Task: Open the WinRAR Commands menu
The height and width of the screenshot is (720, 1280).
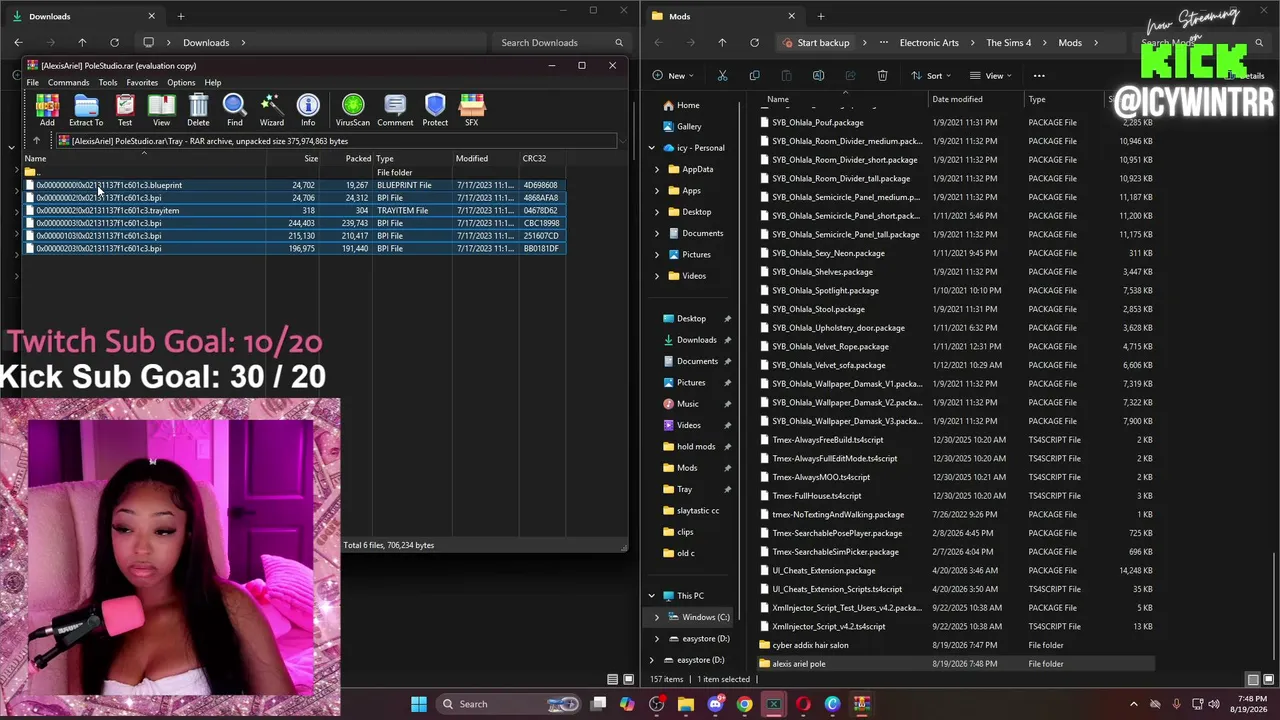Action: click(68, 82)
